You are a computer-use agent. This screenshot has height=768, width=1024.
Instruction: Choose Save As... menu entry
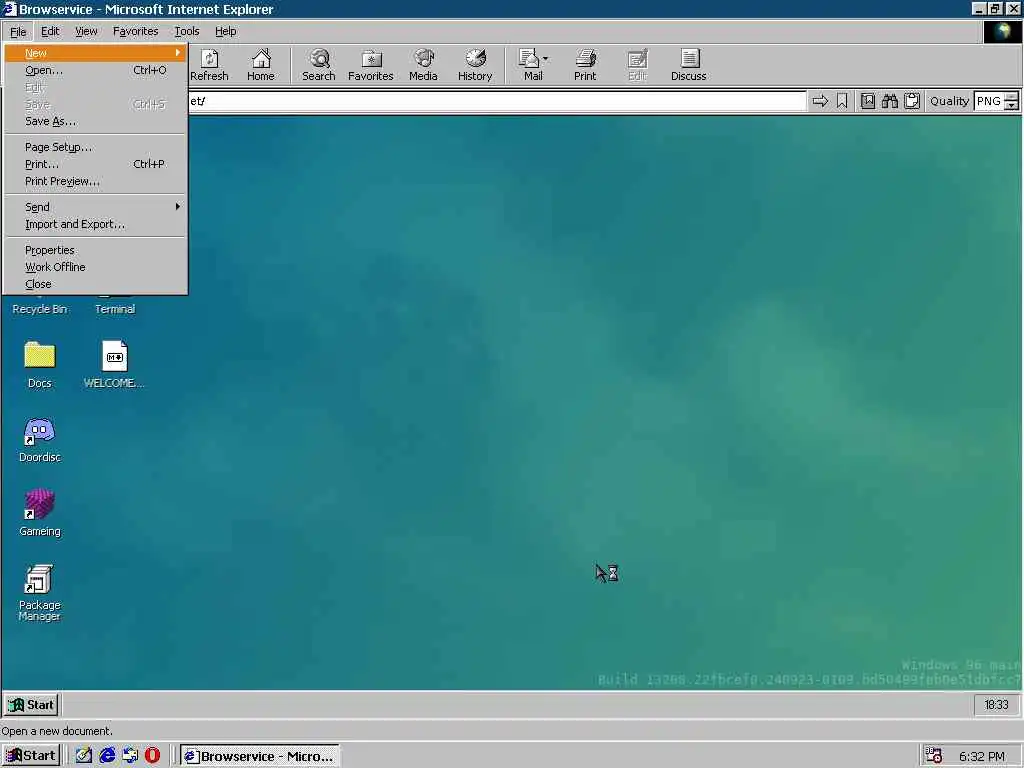95,121
